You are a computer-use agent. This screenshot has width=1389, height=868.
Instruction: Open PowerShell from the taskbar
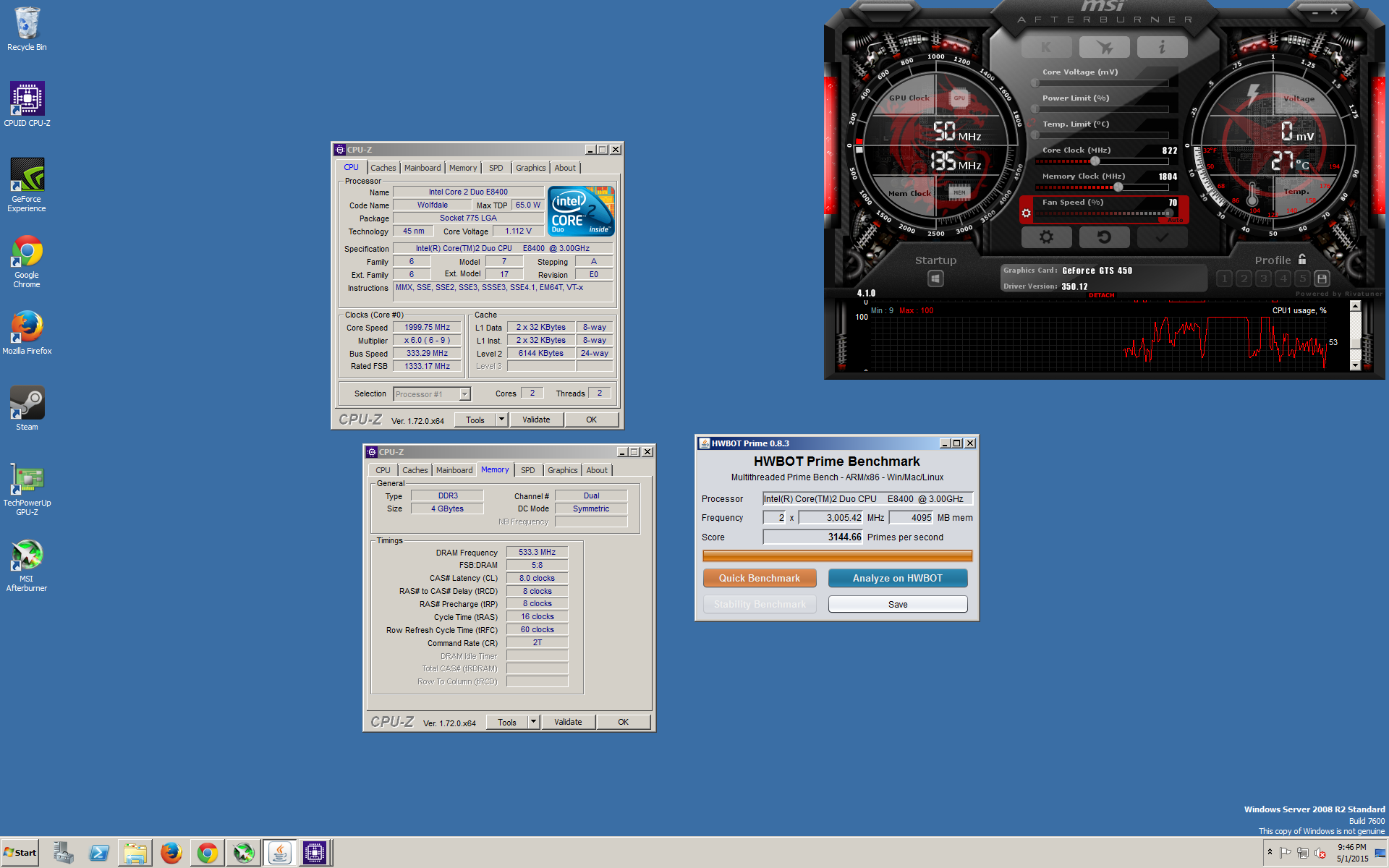click(99, 853)
